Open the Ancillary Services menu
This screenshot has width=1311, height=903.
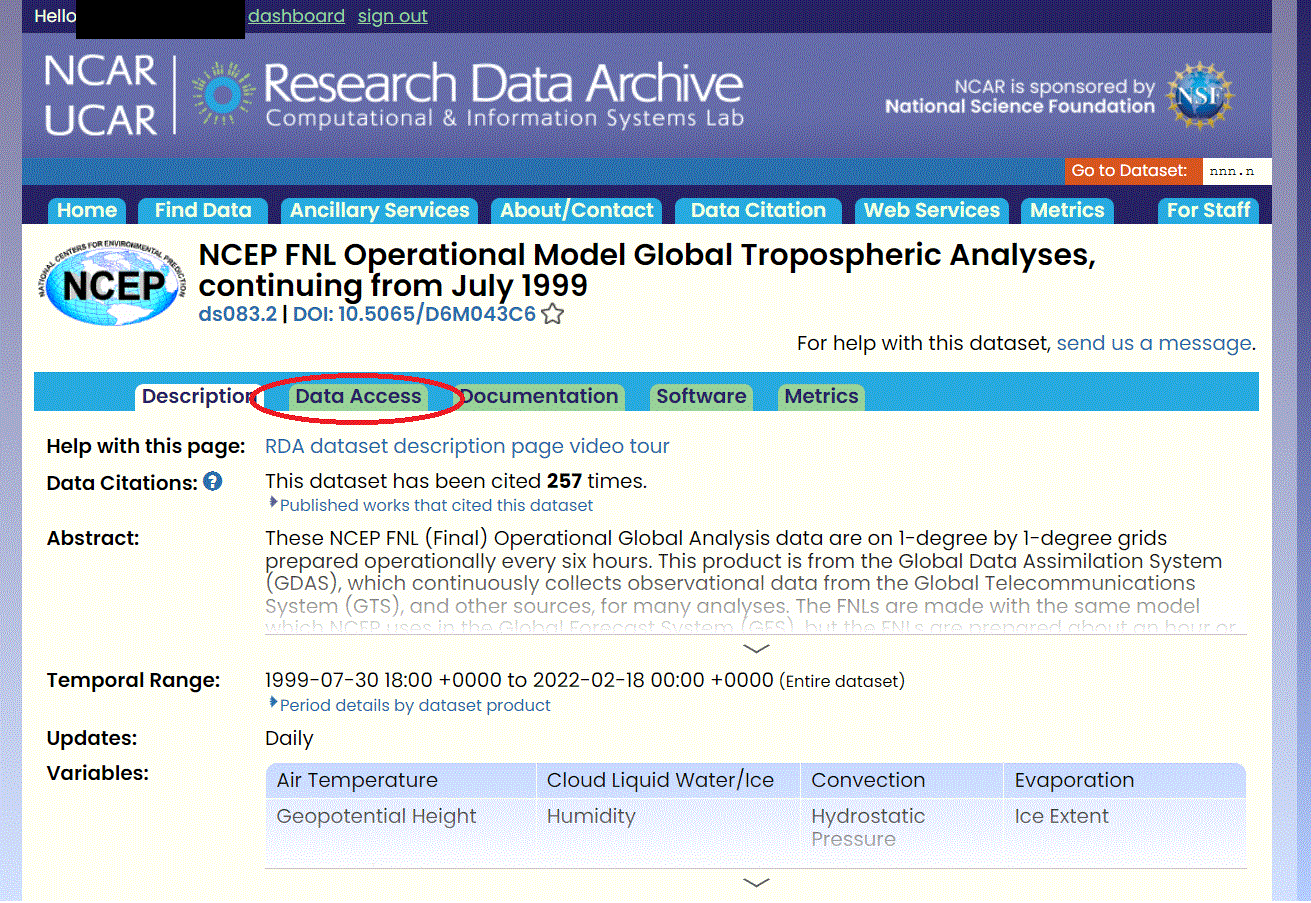coord(379,210)
